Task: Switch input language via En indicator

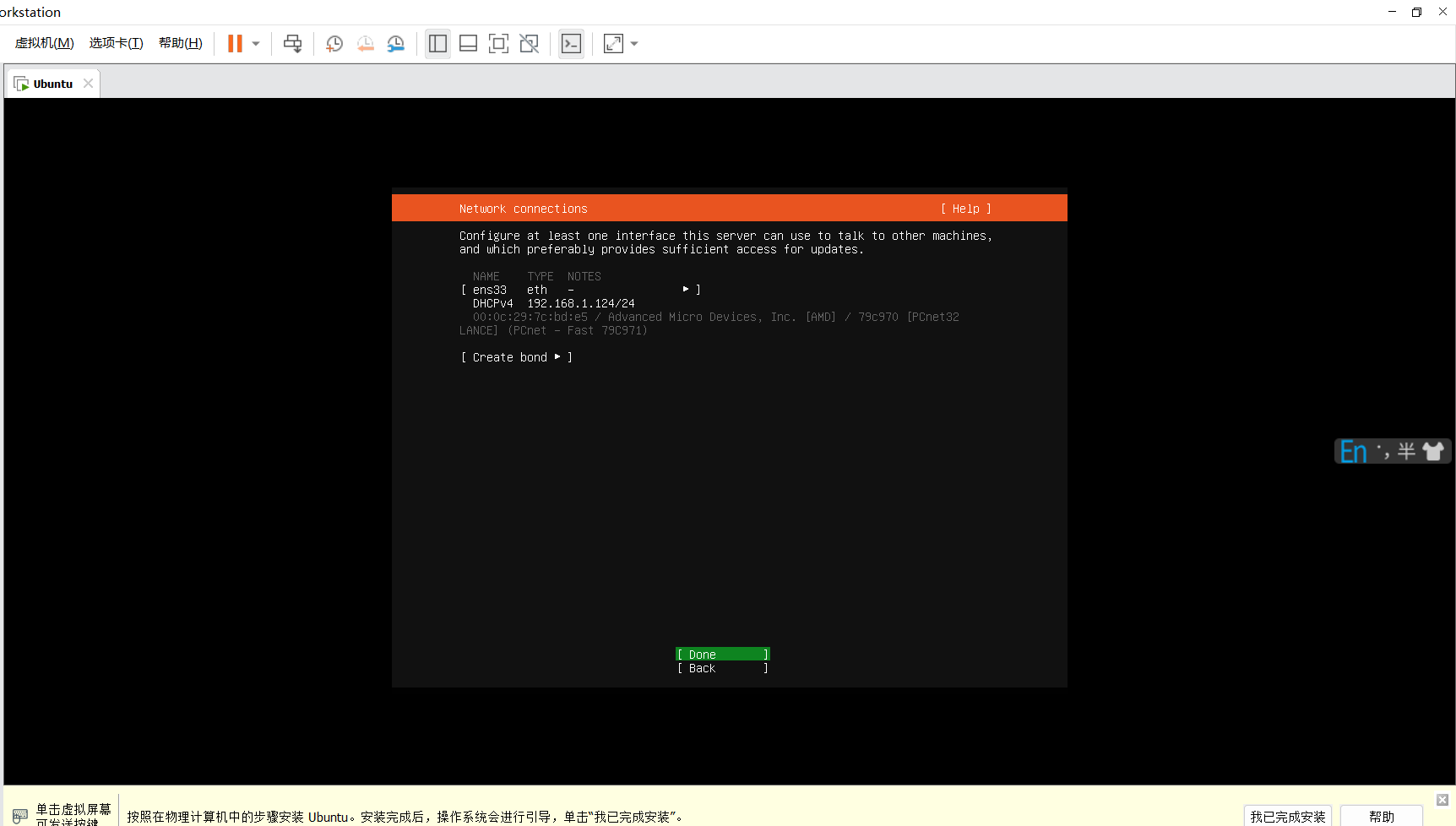Action: coord(1354,452)
